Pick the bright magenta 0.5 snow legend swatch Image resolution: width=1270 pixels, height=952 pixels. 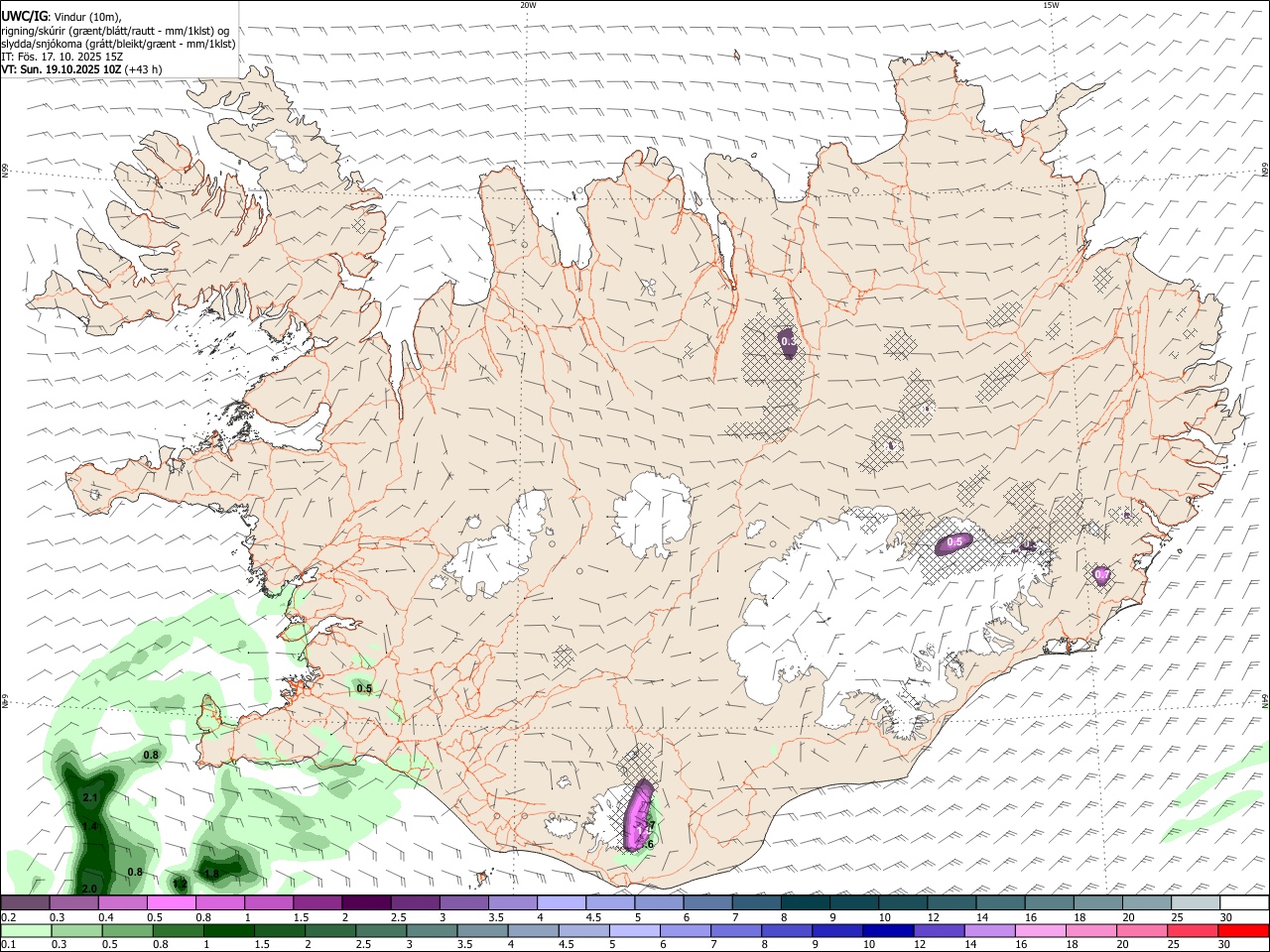click(172, 902)
